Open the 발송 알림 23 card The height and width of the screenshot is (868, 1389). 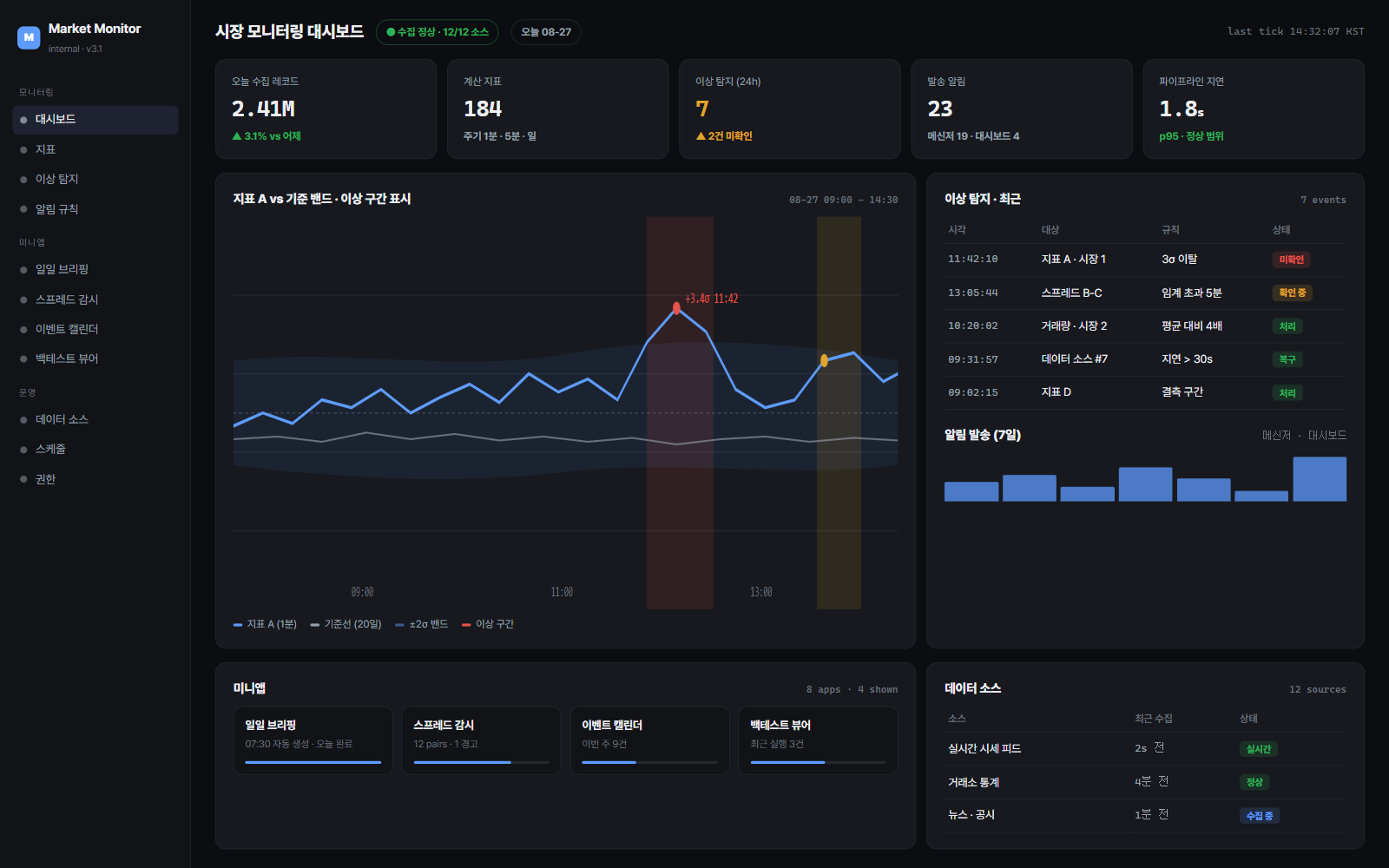1022,108
